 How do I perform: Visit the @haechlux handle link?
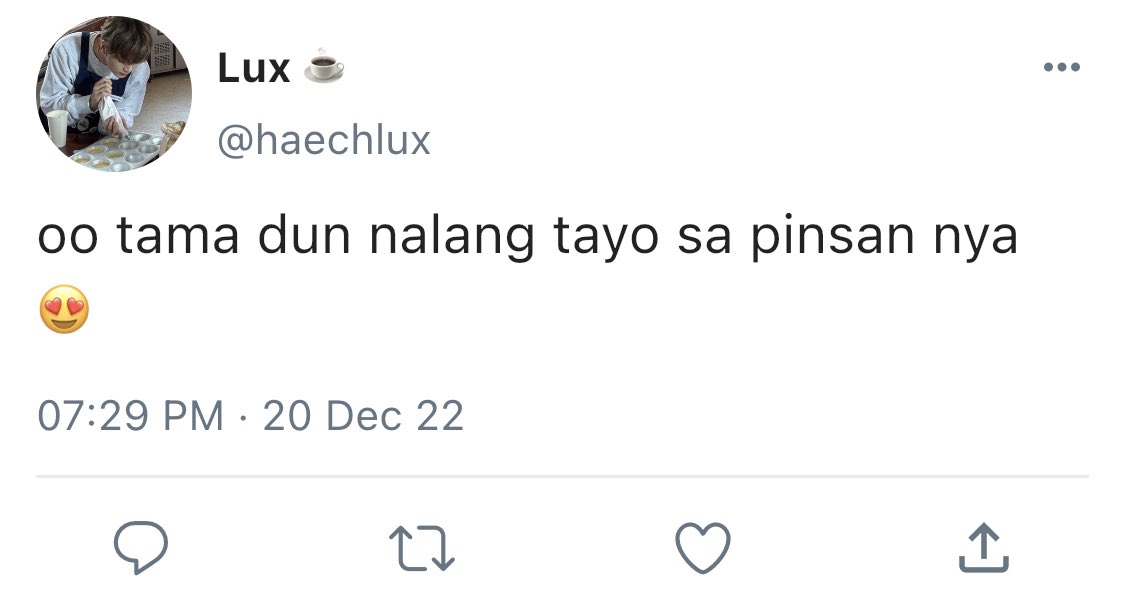pyautogui.click(x=324, y=139)
